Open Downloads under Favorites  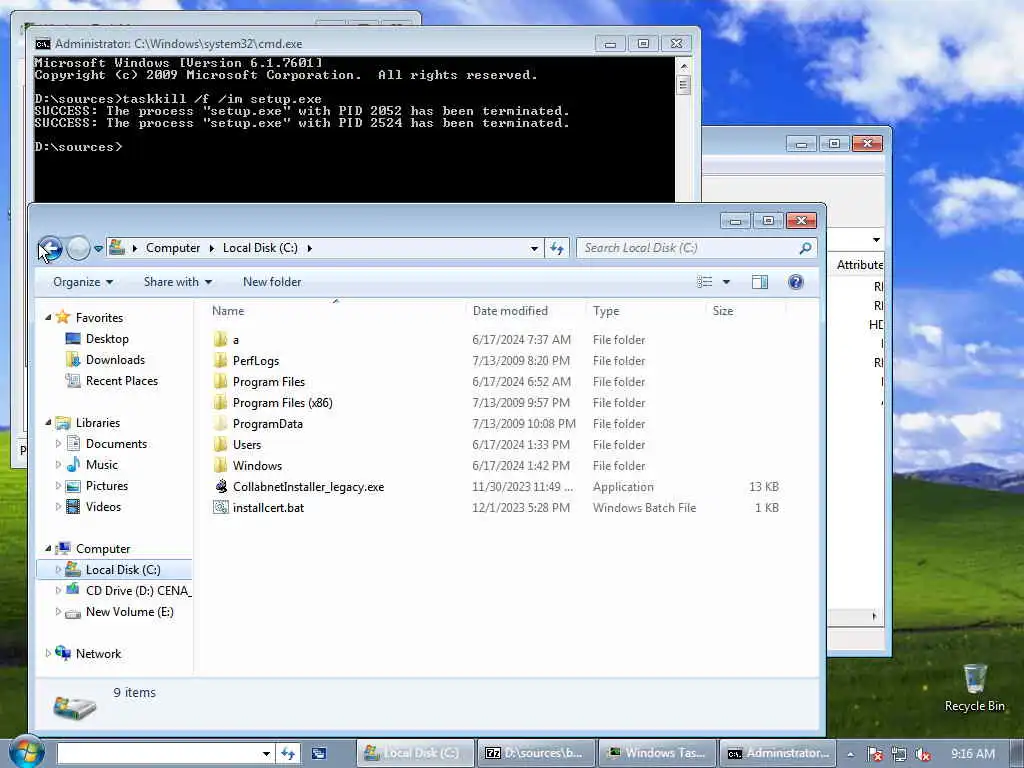point(115,359)
